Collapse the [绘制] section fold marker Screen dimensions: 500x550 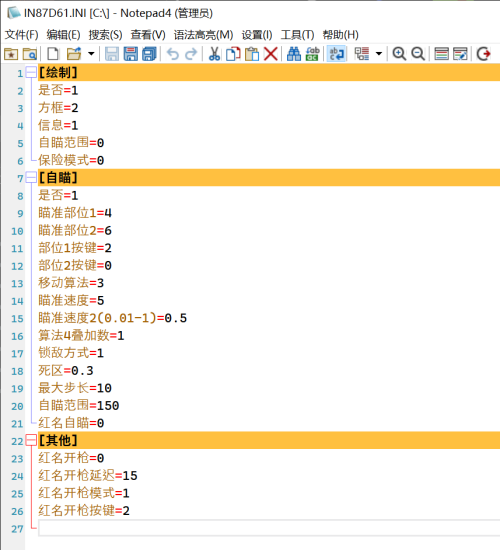tap(31, 73)
